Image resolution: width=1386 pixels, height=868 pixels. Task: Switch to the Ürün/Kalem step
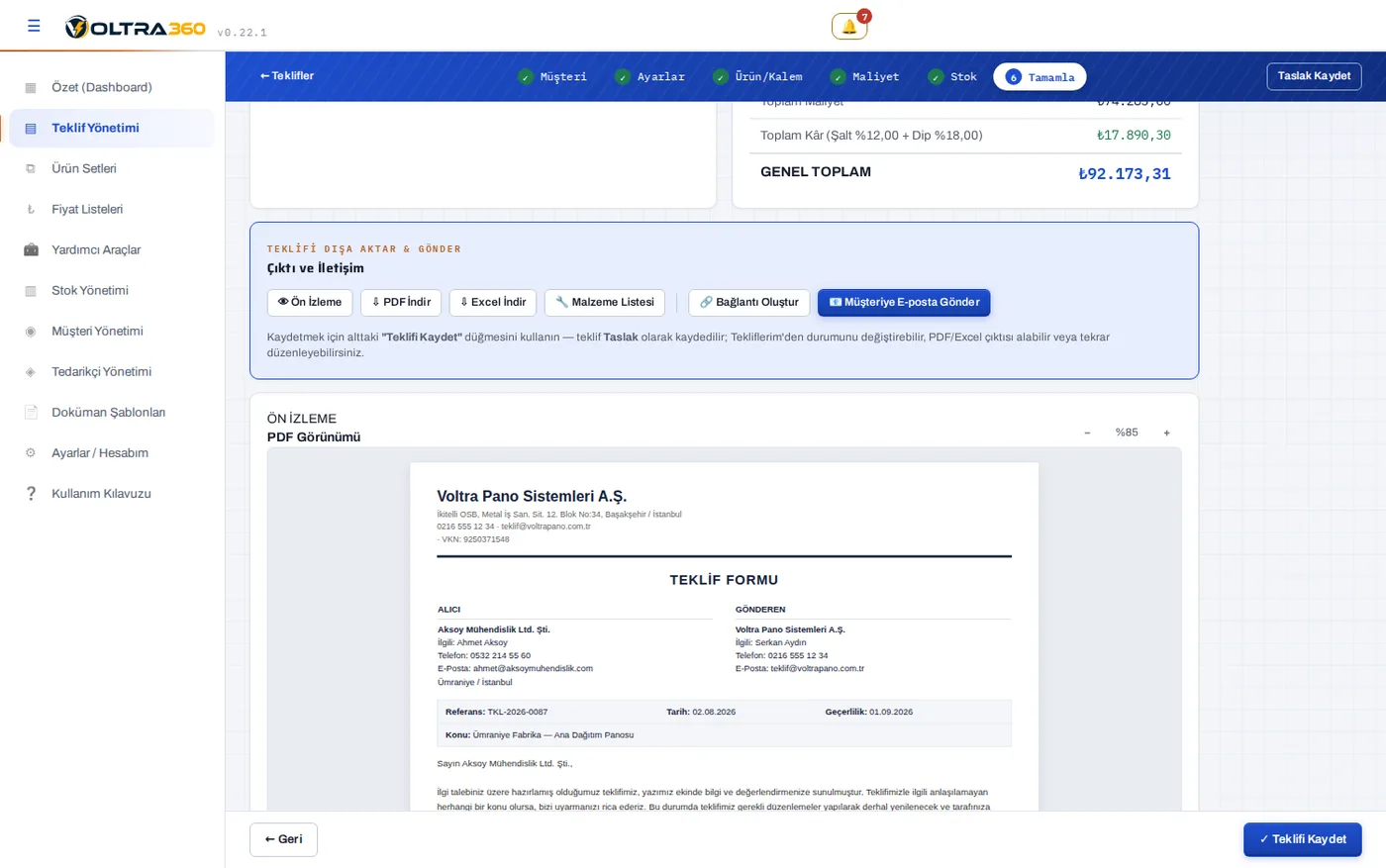(x=757, y=76)
